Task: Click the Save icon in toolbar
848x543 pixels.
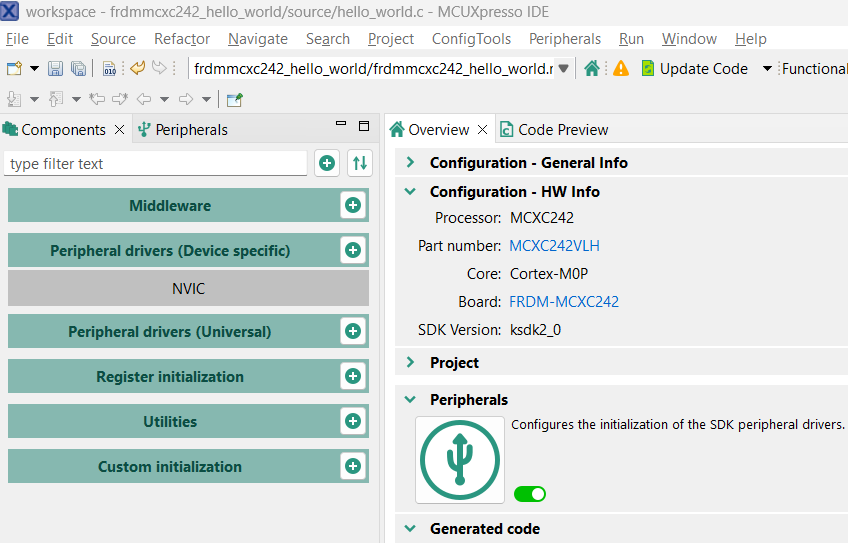Action: pos(55,69)
